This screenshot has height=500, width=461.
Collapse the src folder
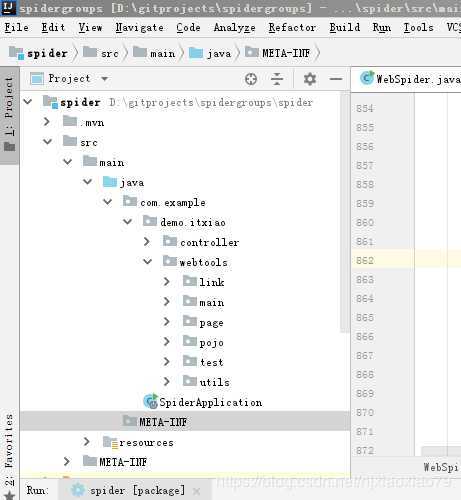click(48, 142)
